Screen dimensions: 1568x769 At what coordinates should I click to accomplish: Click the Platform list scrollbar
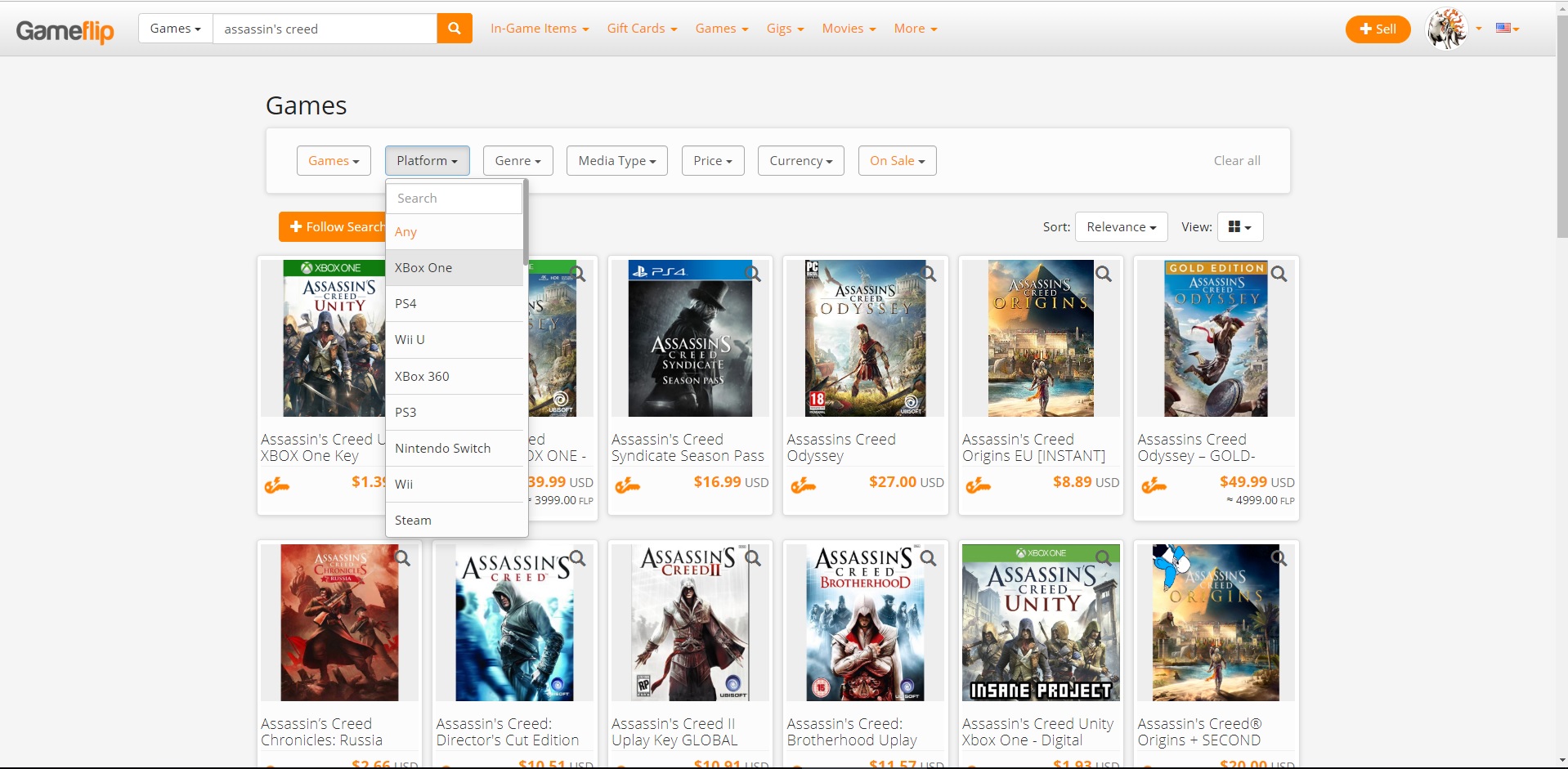click(x=526, y=222)
